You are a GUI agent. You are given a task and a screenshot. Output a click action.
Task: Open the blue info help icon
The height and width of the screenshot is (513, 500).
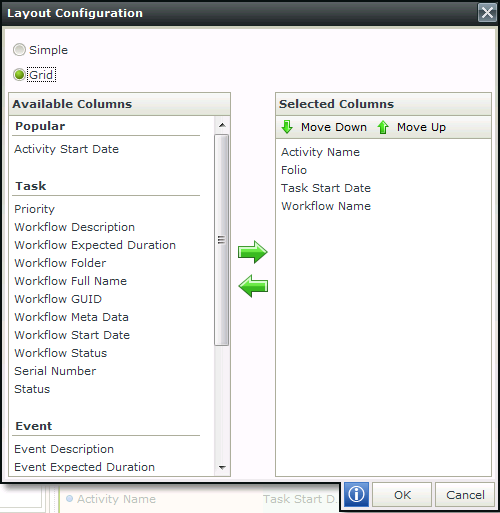[x=356, y=494]
